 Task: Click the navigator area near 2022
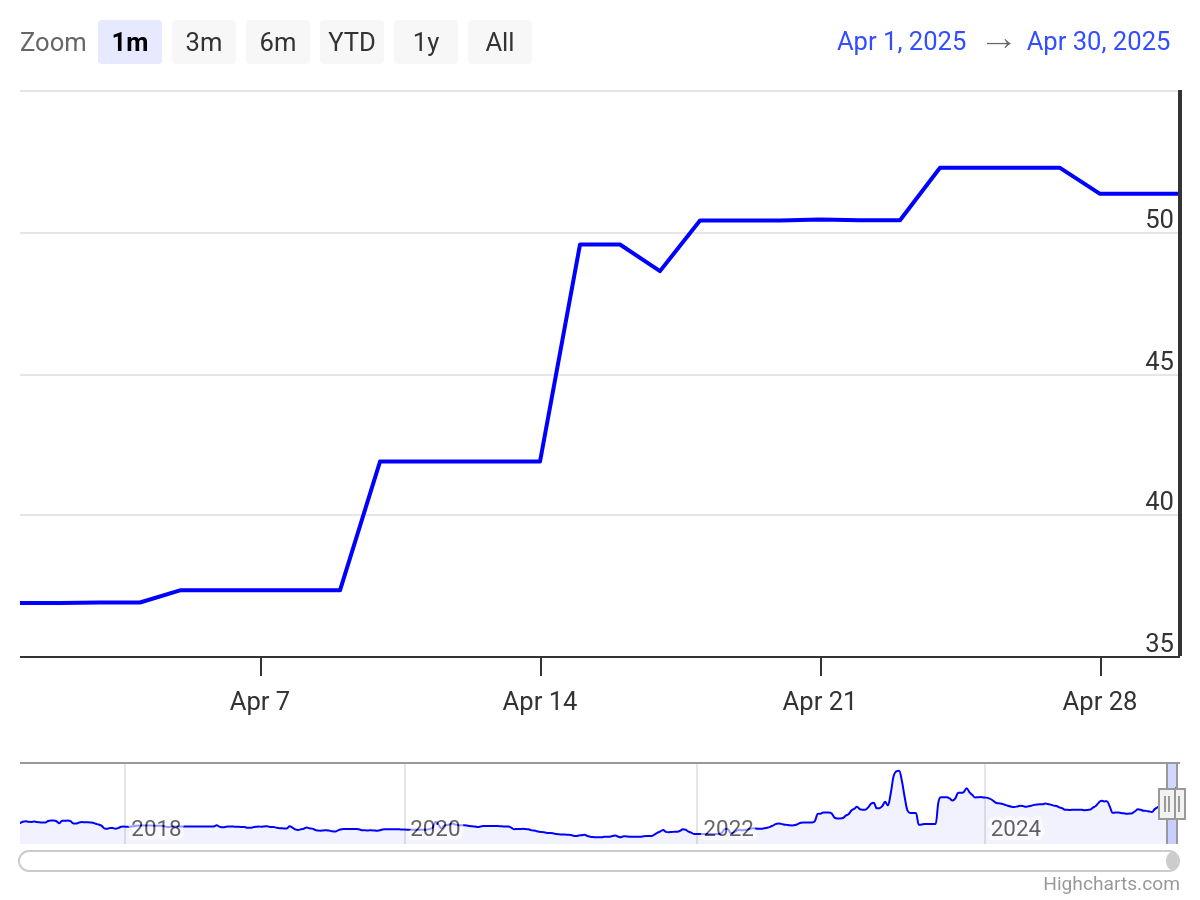click(x=728, y=828)
